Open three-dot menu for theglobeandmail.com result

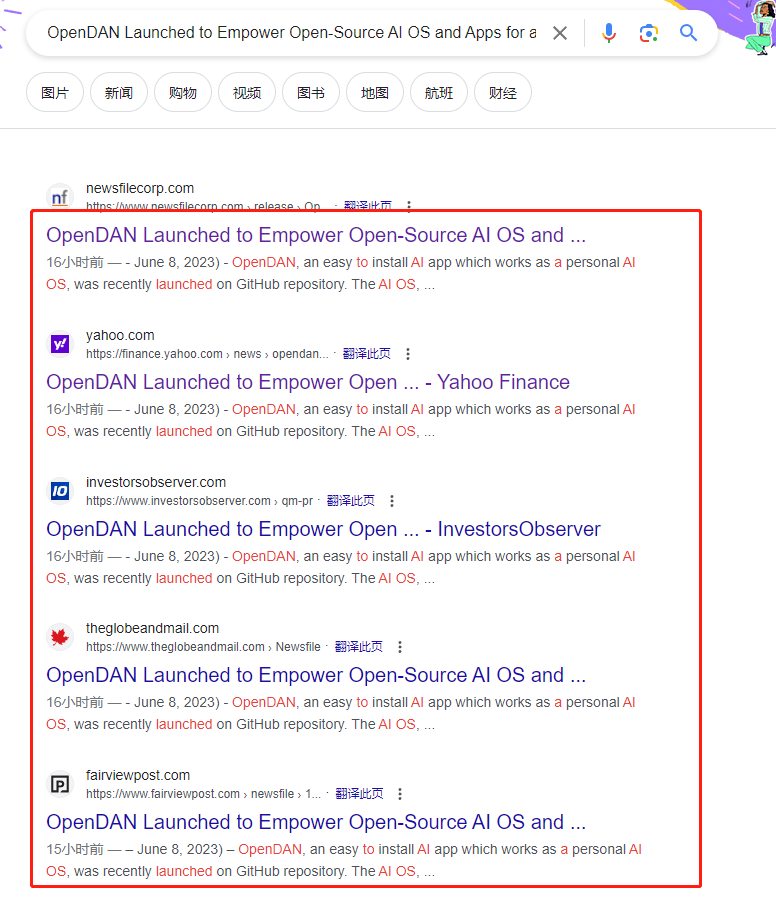[400, 647]
